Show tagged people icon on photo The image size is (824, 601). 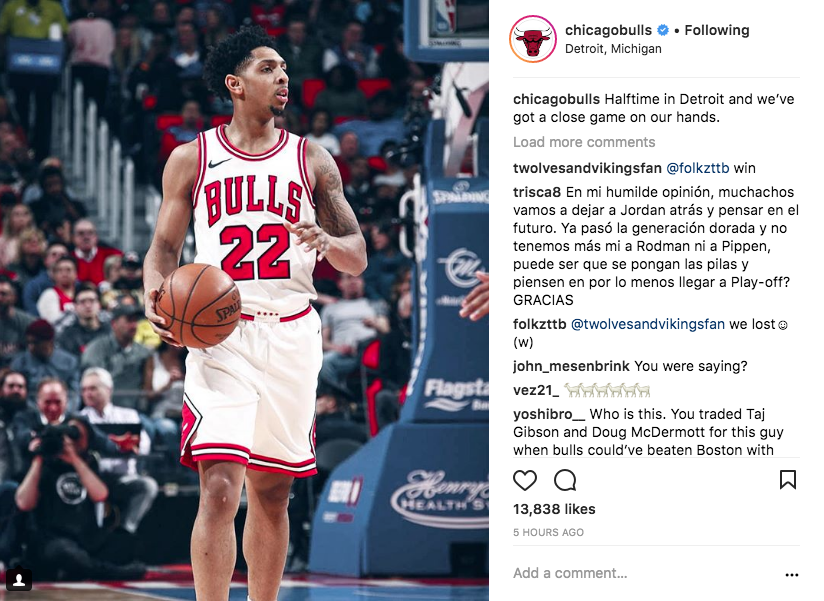click(x=19, y=579)
